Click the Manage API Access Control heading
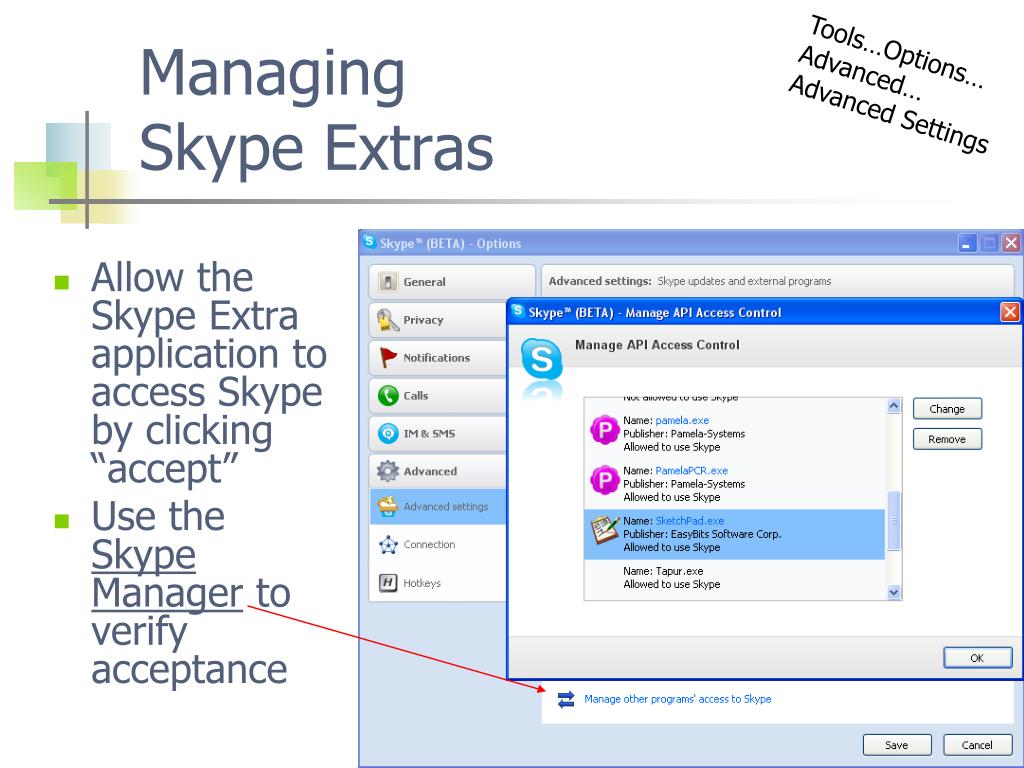1024x768 pixels. click(657, 345)
